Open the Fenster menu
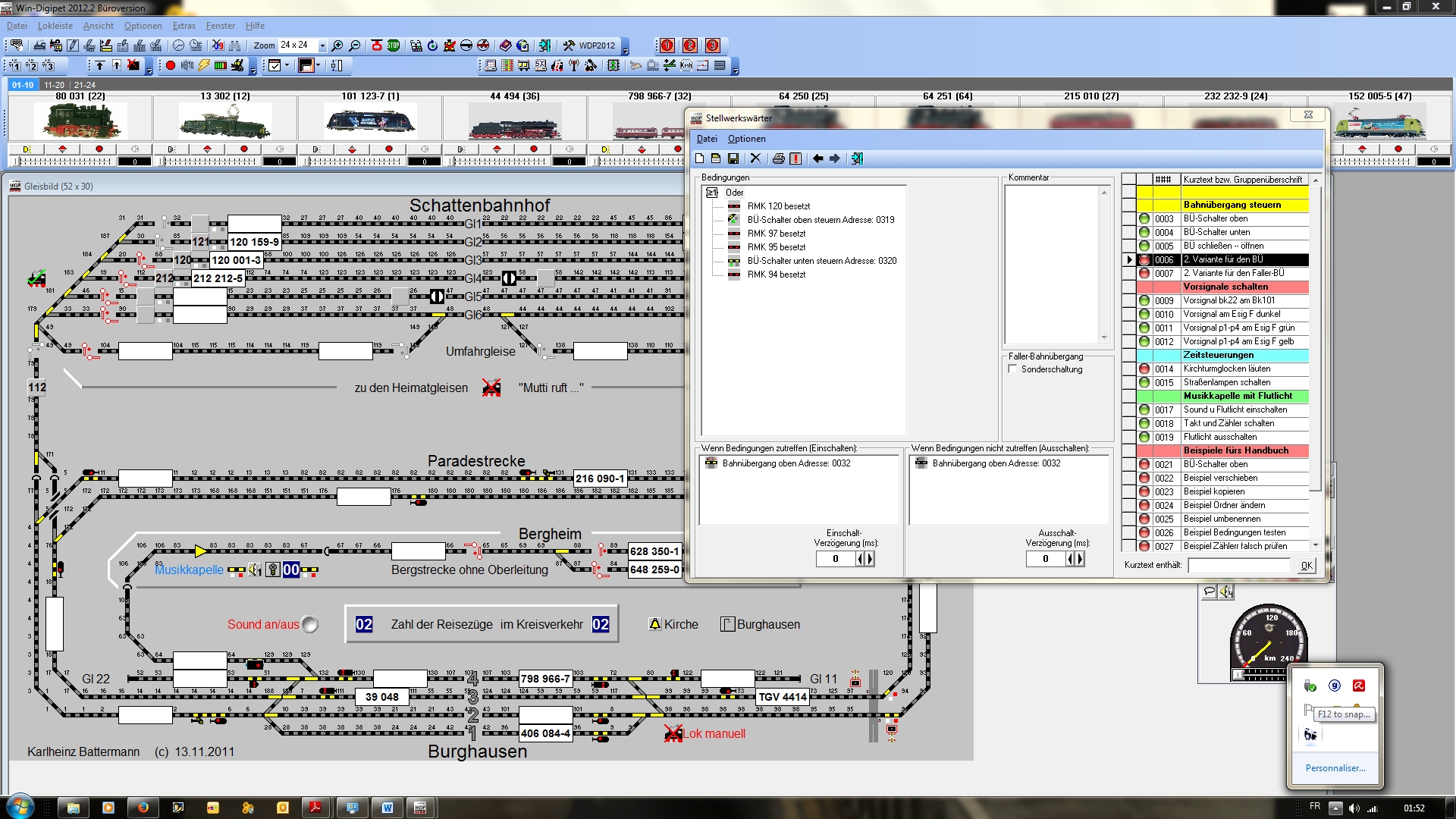This screenshot has width=1456, height=819. (221, 26)
